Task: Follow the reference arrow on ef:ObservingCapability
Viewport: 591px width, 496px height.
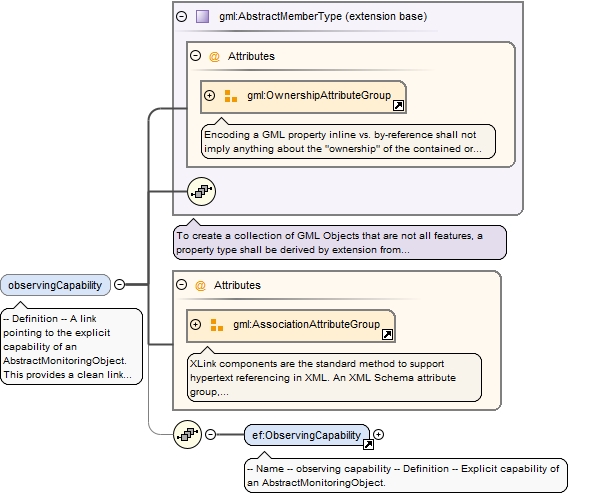Action: (x=368, y=445)
